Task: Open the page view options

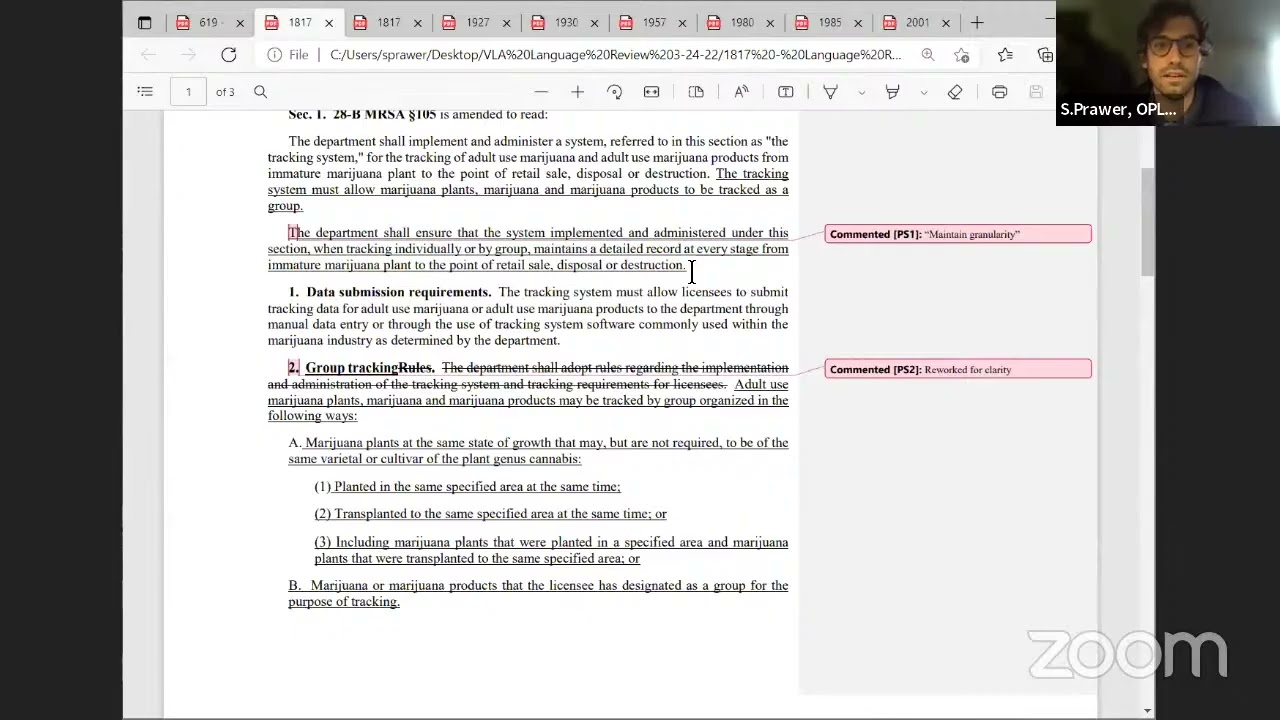Action: coord(696,92)
